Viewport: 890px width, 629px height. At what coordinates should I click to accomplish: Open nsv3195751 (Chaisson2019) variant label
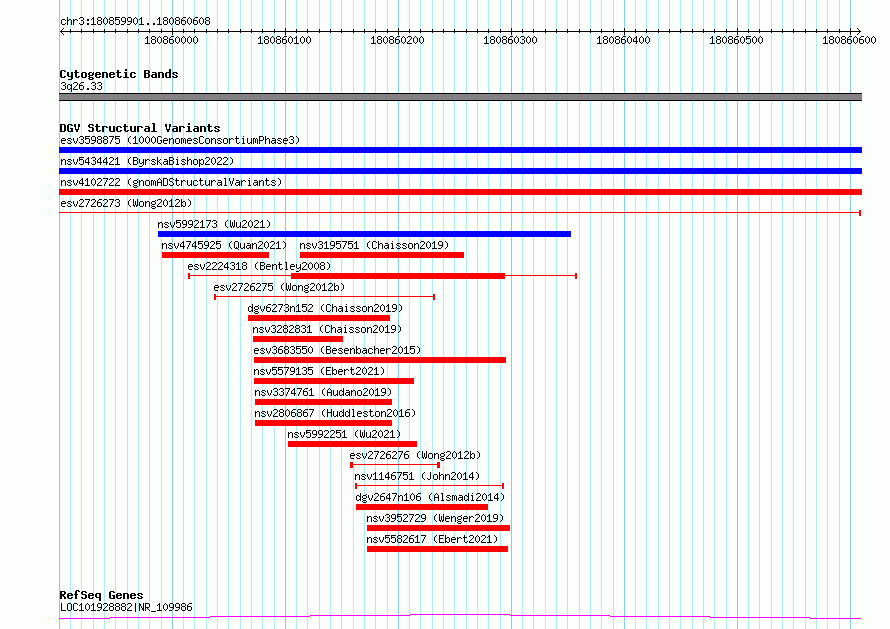pos(374,245)
